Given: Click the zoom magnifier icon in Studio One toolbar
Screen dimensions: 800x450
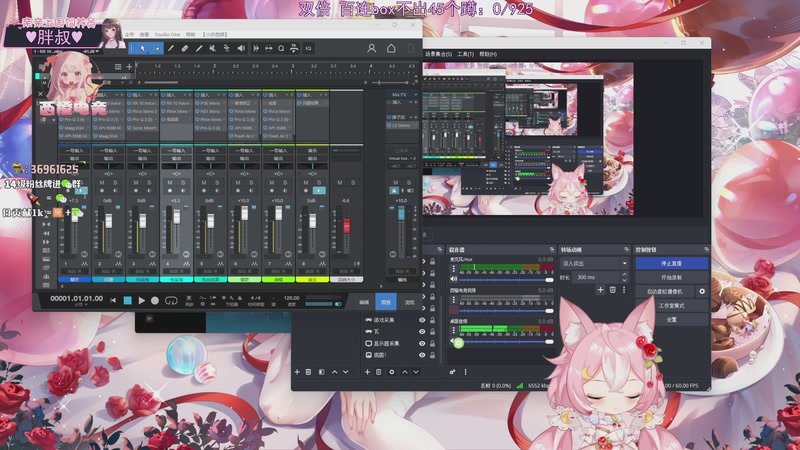Looking at the screenshot, I should 281,48.
